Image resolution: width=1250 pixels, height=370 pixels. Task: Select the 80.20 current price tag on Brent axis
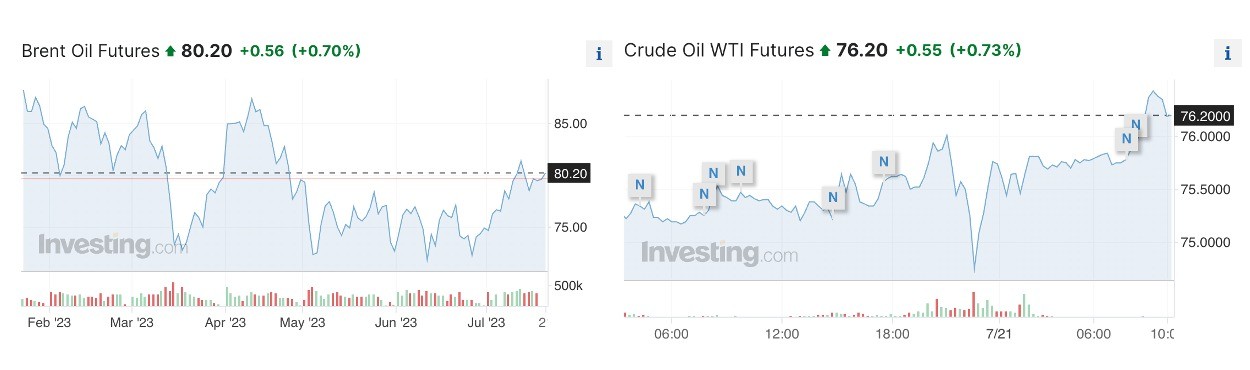click(x=570, y=173)
